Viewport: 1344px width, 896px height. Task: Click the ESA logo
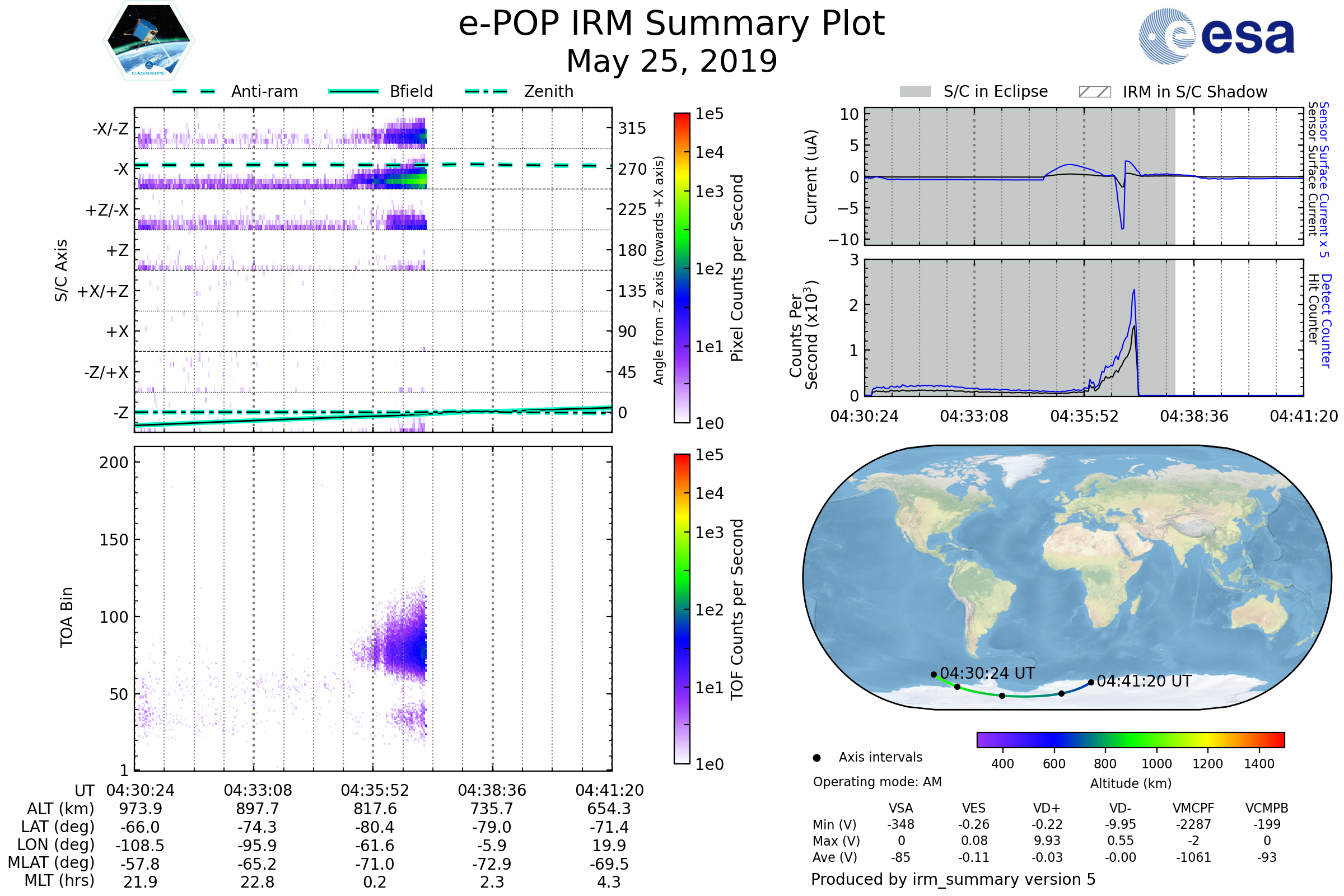[x=1216, y=35]
